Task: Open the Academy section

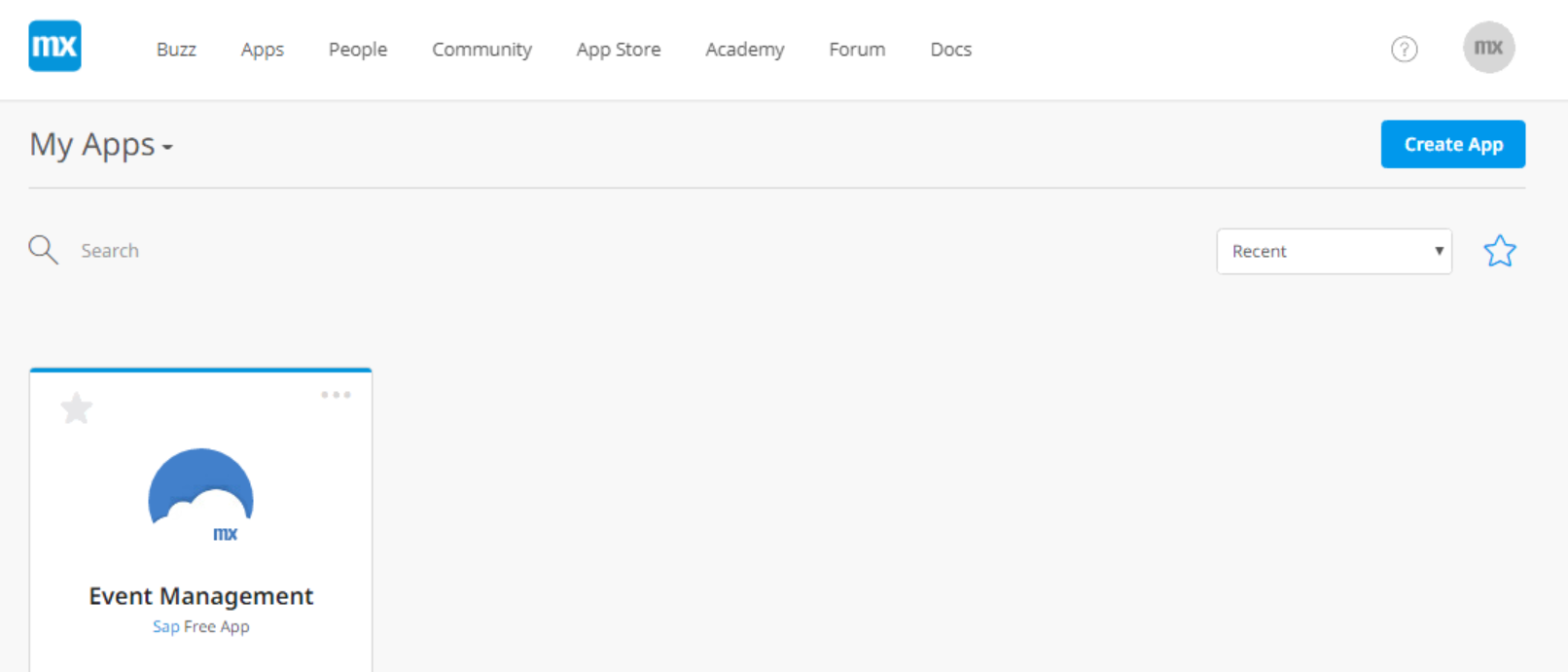Action: tap(745, 50)
